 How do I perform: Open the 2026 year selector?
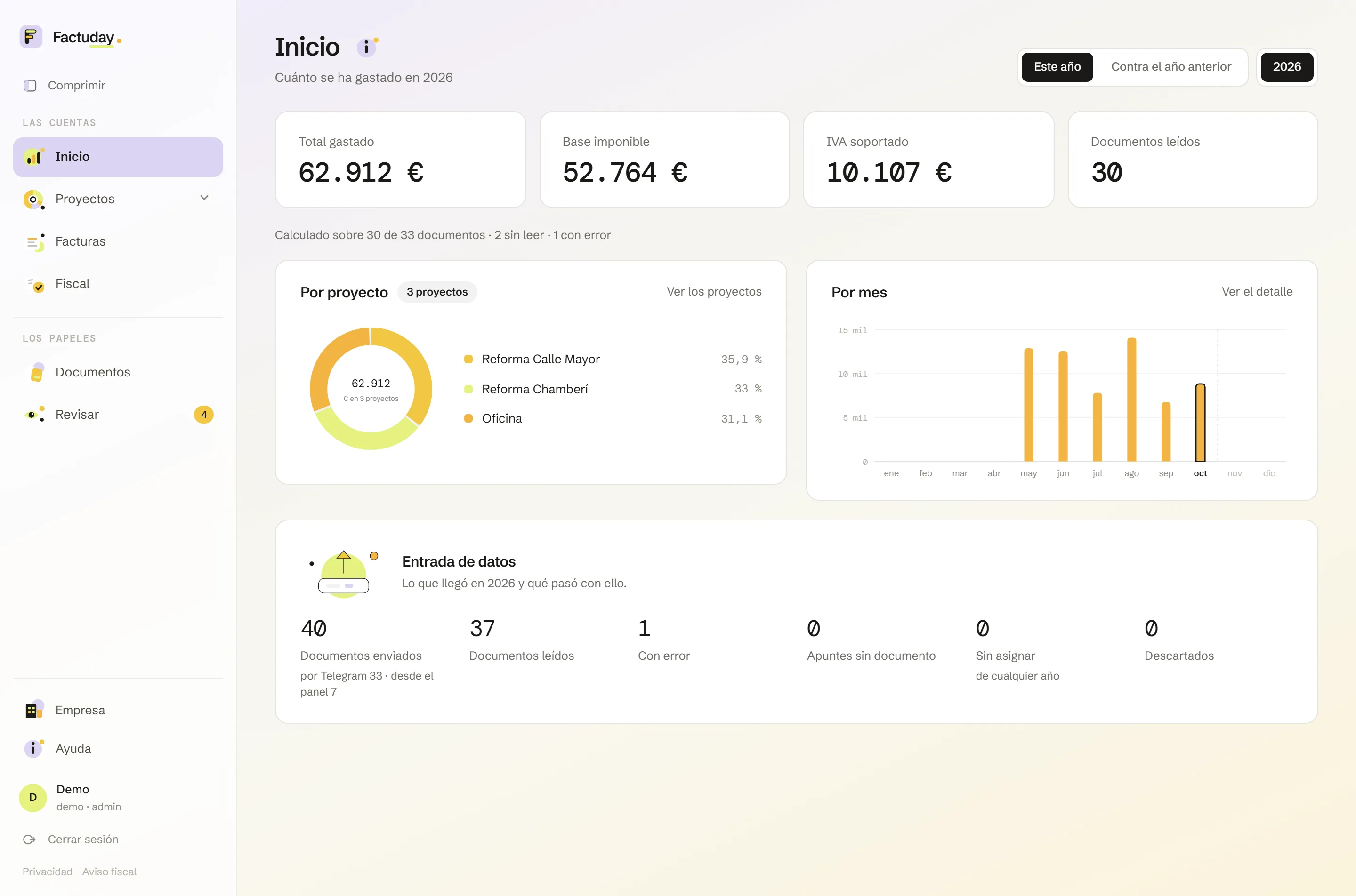[x=1287, y=67]
